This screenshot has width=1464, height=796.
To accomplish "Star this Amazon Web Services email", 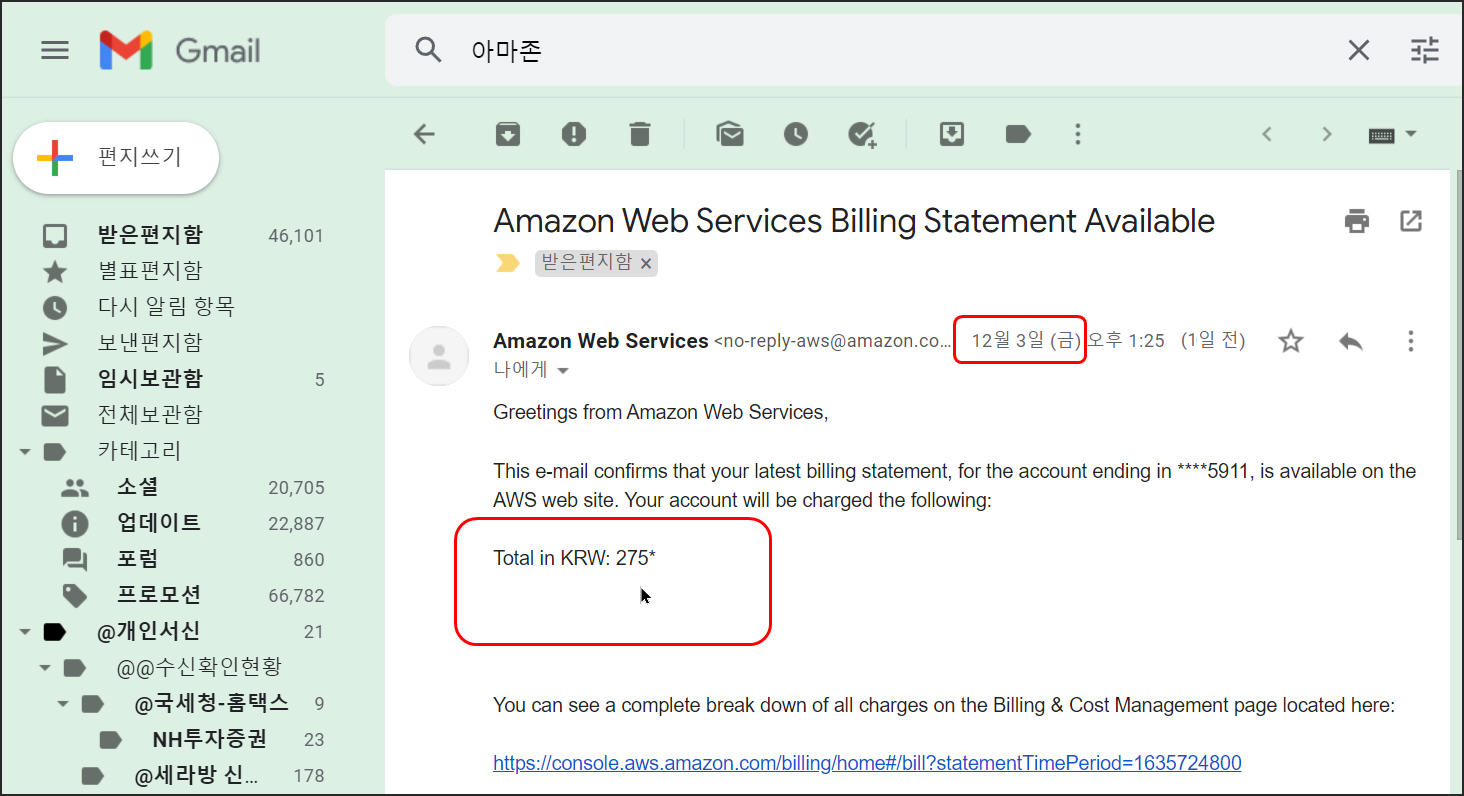I will [1291, 341].
